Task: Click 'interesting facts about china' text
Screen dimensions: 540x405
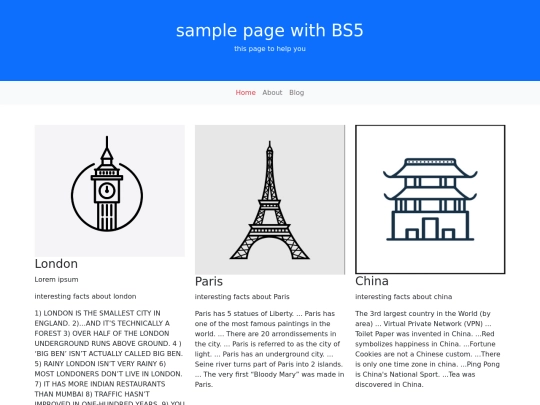Action: (404, 297)
